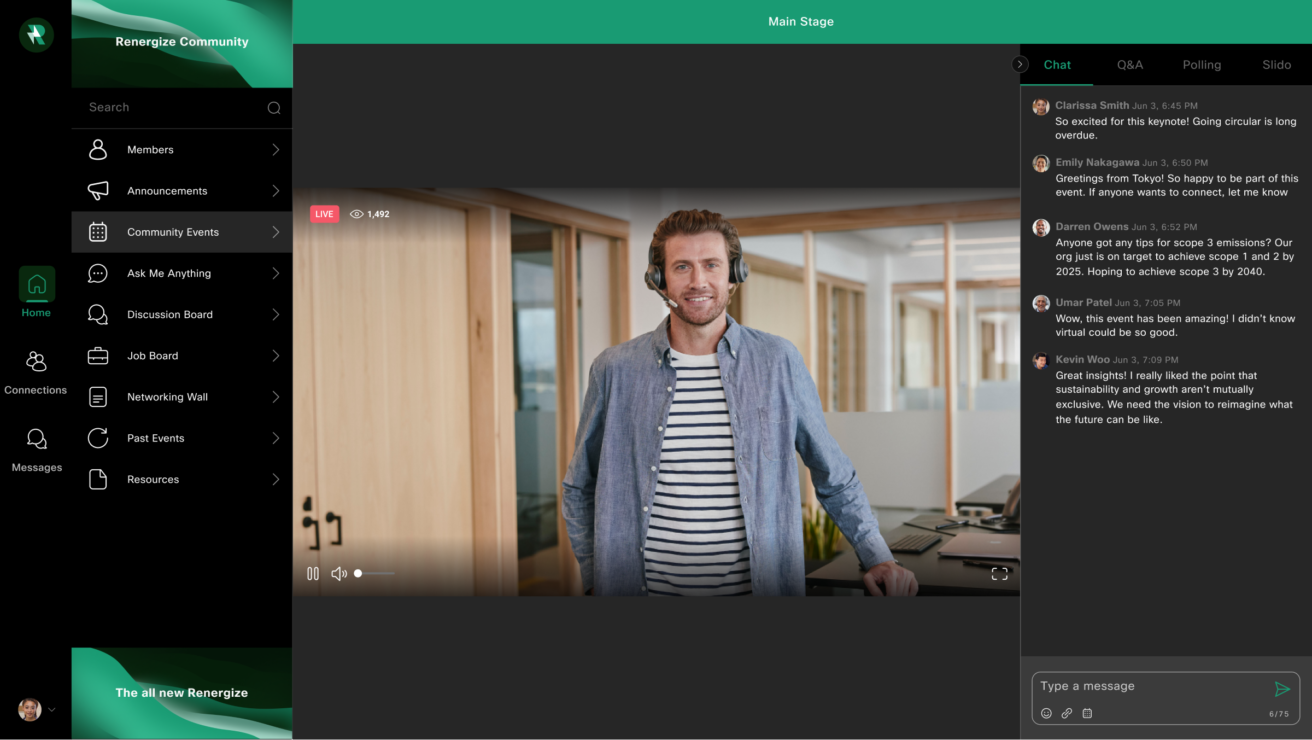Send the chat message

click(x=1282, y=689)
